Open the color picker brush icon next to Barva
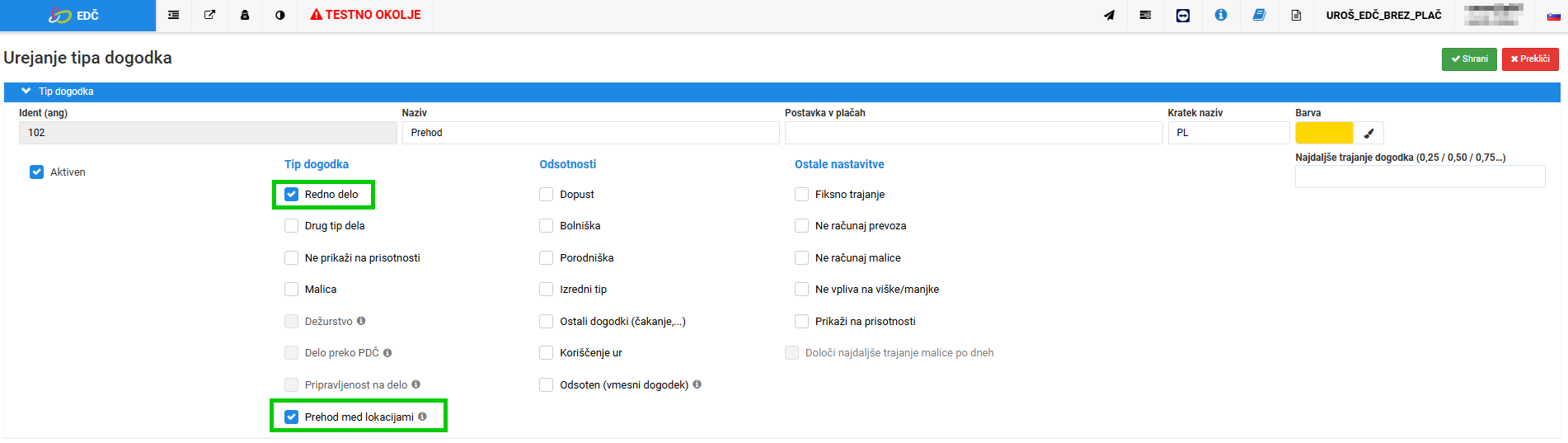Image resolution: width=1568 pixels, height=443 pixels. click(x=1368, y=133)
